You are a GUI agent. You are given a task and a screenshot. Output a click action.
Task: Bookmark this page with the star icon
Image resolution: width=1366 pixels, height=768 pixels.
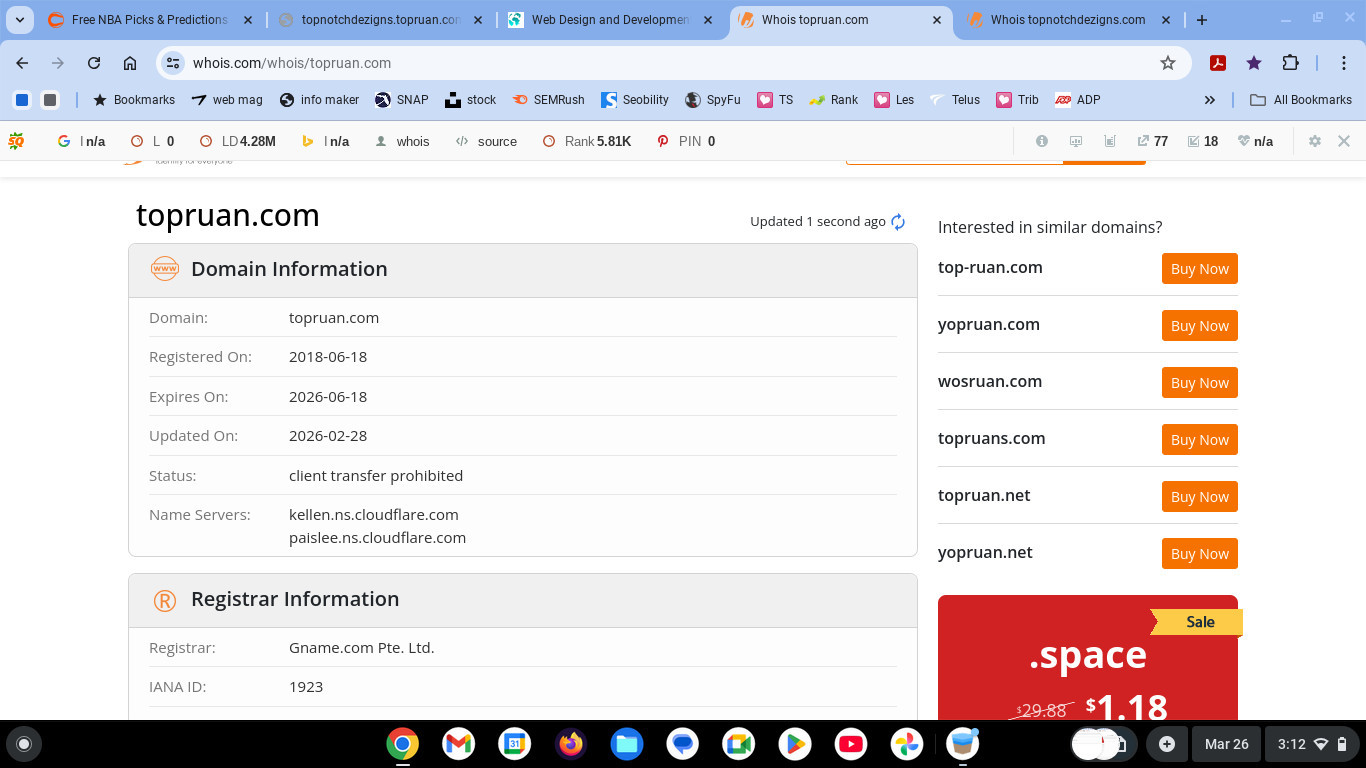coord(1167,63)
